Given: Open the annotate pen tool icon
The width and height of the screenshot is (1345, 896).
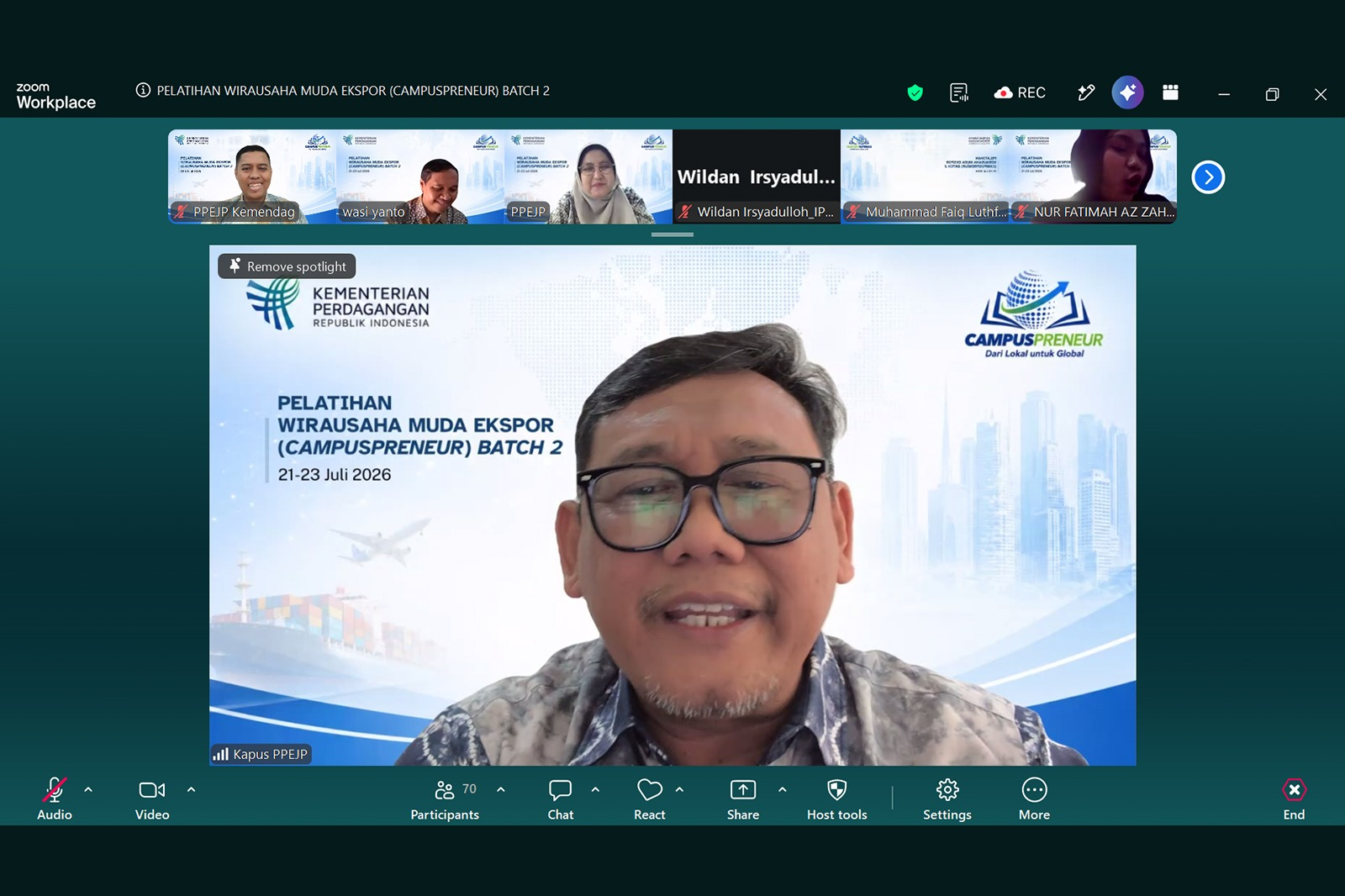Looking at the screenshot, I should coord(1086,92).
